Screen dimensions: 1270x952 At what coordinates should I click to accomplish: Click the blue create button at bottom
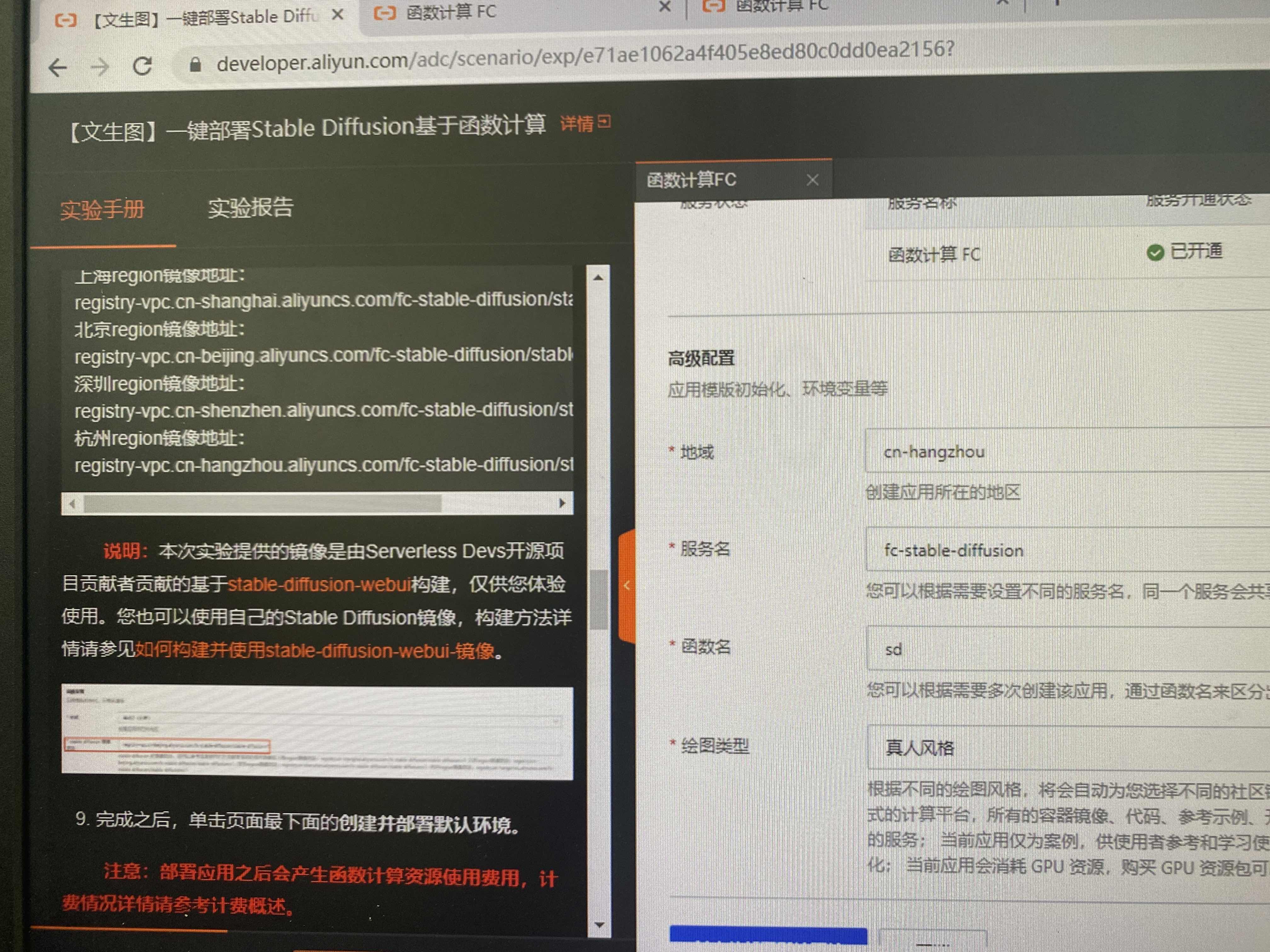pyautogui.click(x=768, y=935)
